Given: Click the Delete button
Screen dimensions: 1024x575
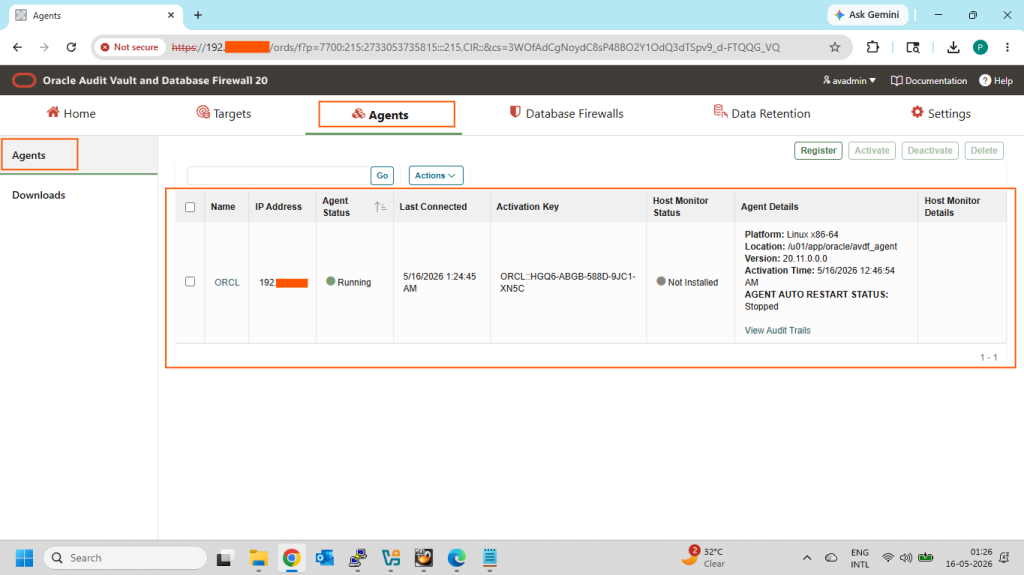Looking at the screenshot, I should point(984,150).
